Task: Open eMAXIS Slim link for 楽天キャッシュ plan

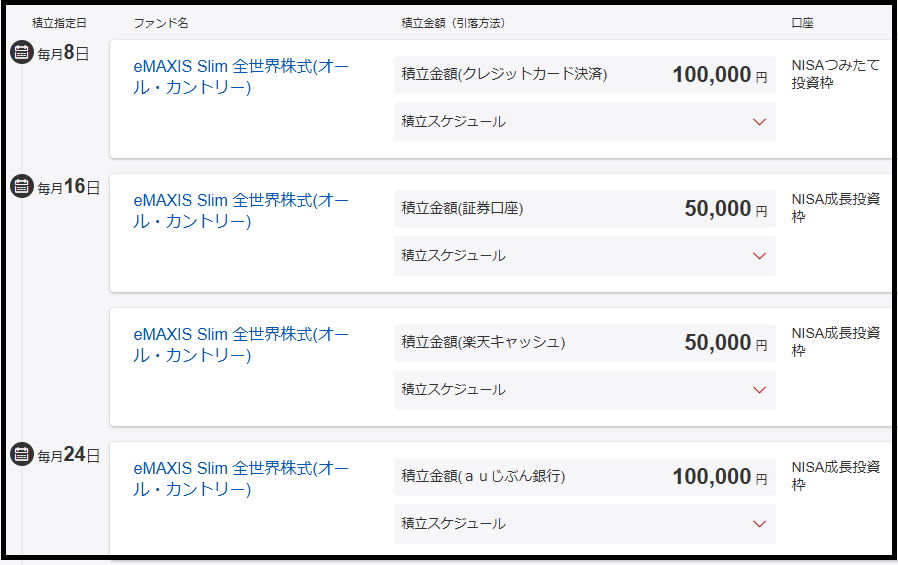Action: 240,344
